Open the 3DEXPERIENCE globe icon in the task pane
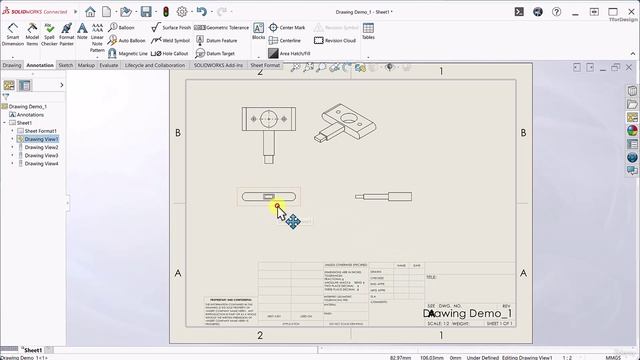This screenshot has width=640, height=360. (x=632, y=157)
